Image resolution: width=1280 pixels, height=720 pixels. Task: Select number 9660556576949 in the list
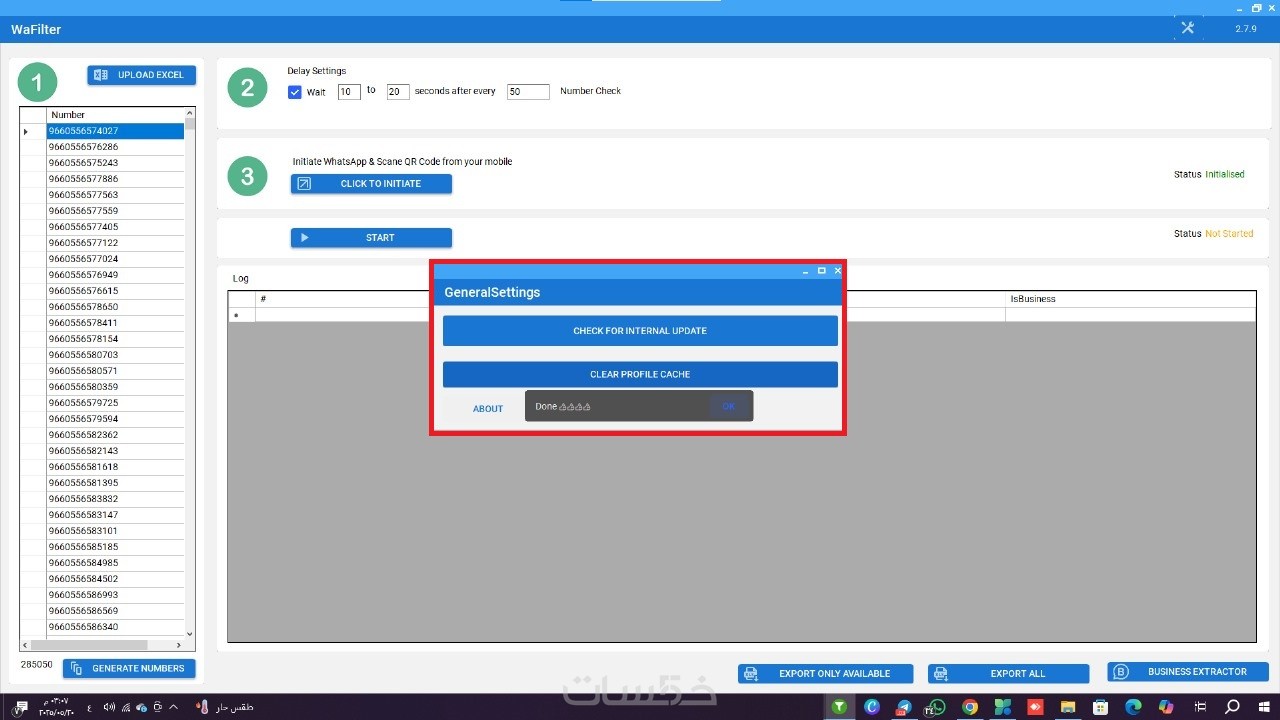(x=115, y=275)
